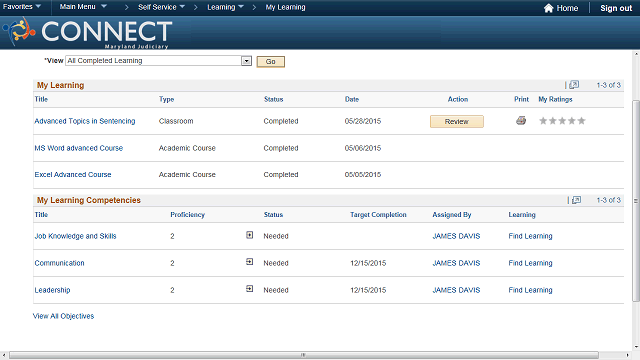Click the horizontal scrollbar at bottom
Viewport: 640px width, 360px height.
304,355
